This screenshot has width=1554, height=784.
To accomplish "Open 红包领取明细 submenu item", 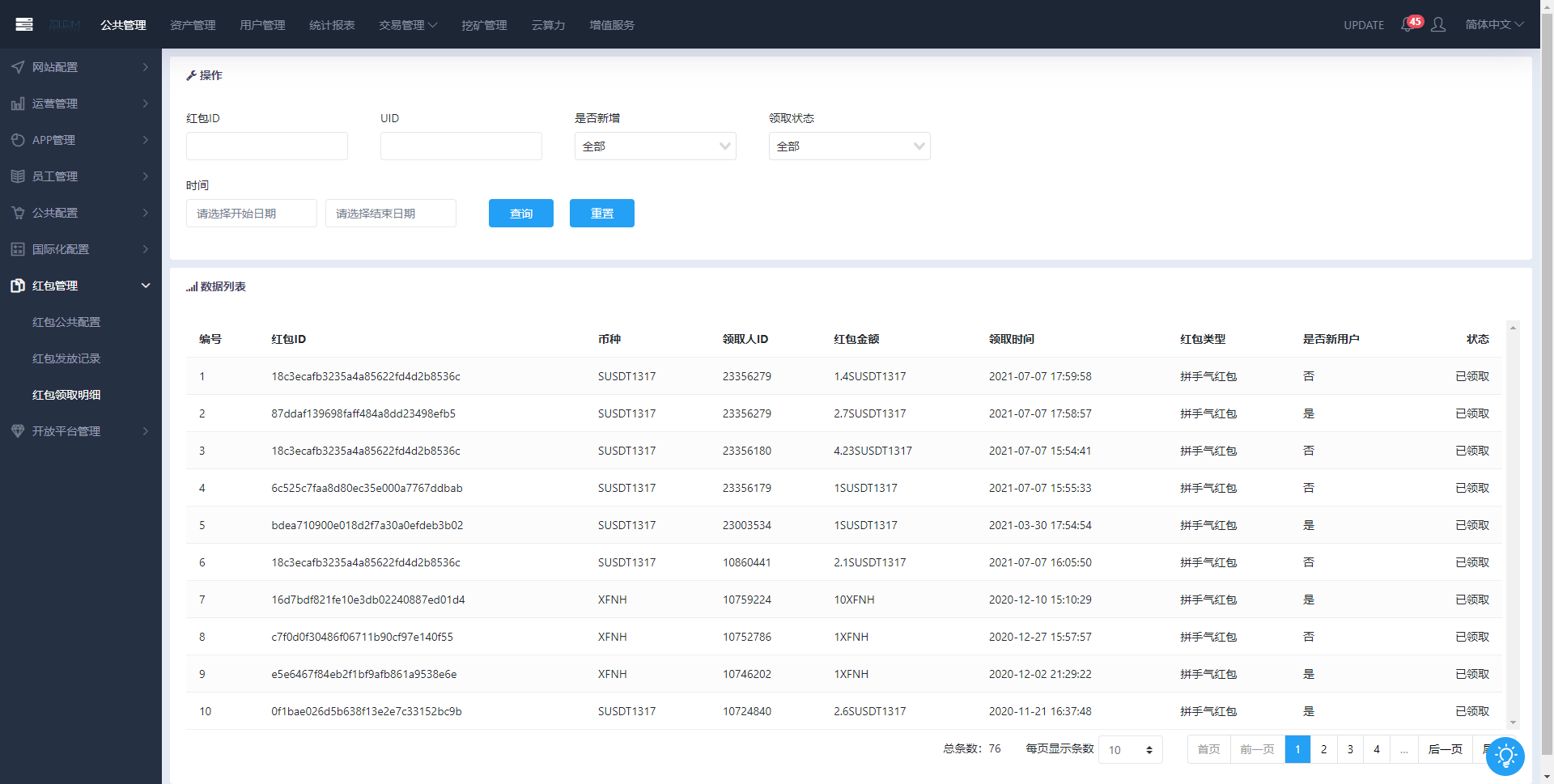I will pyautogui.click(x=66, y=395).
